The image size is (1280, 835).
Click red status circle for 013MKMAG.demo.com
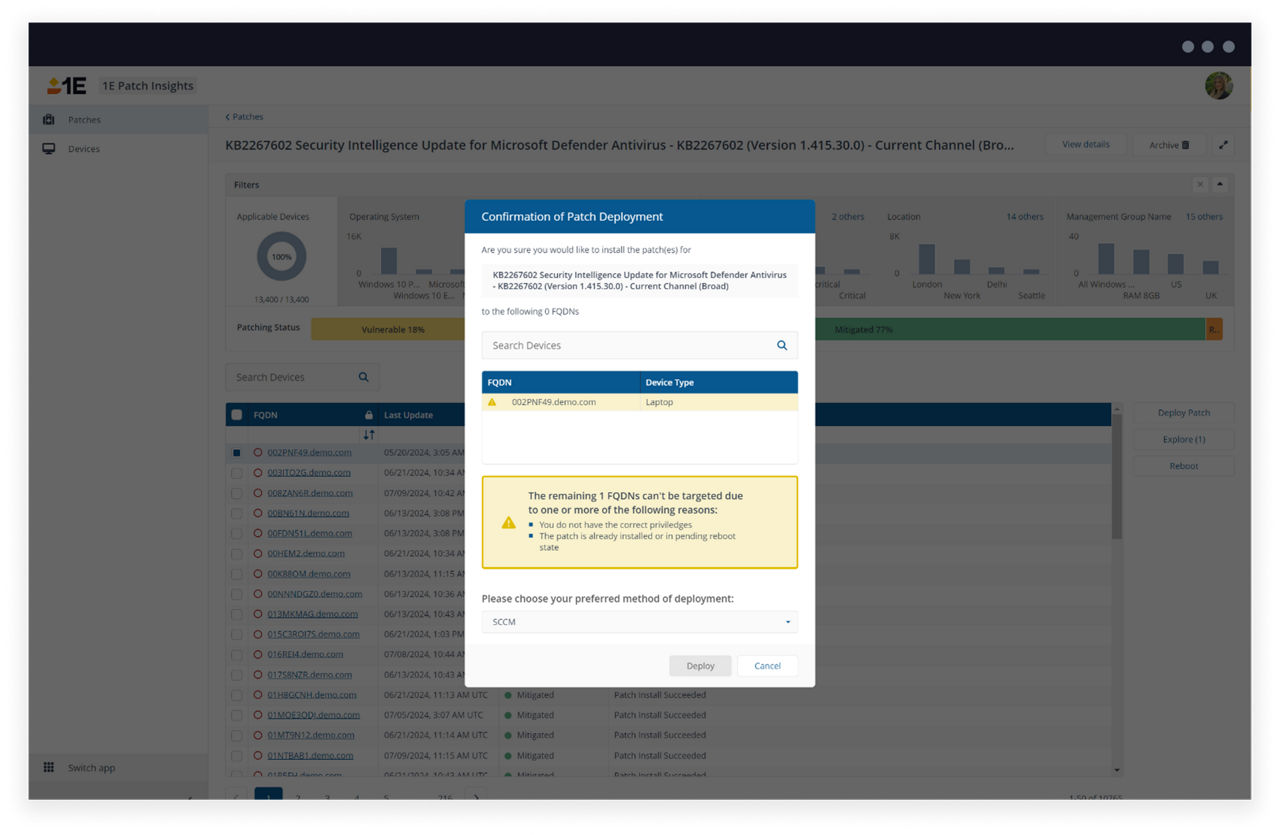[258, 614]
